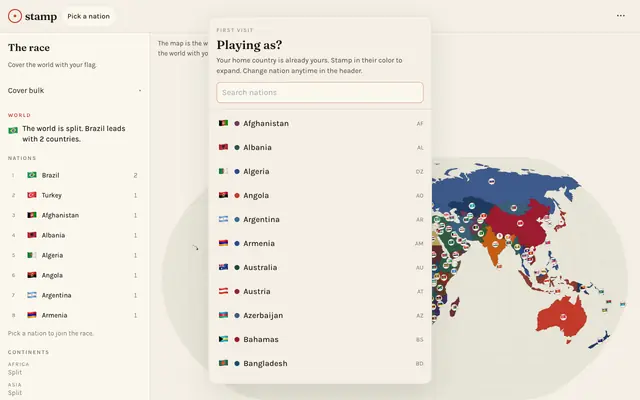Click the Asia continent entry

[15, 389]
